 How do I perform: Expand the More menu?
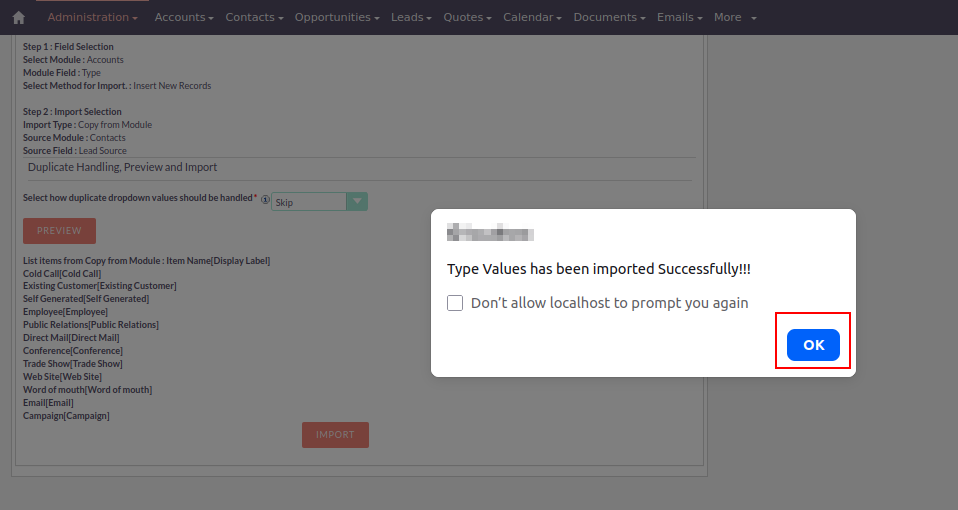point(735,17)
